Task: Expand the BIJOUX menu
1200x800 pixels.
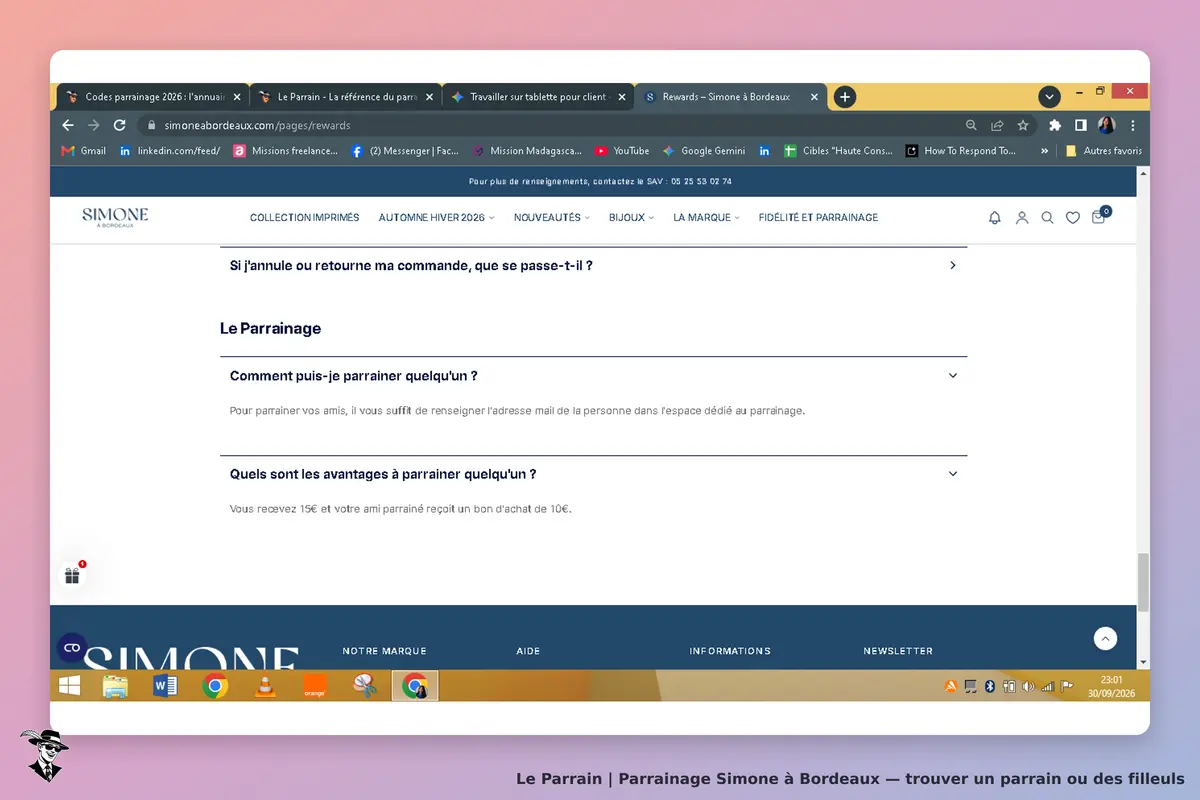Action: (631, 217)
